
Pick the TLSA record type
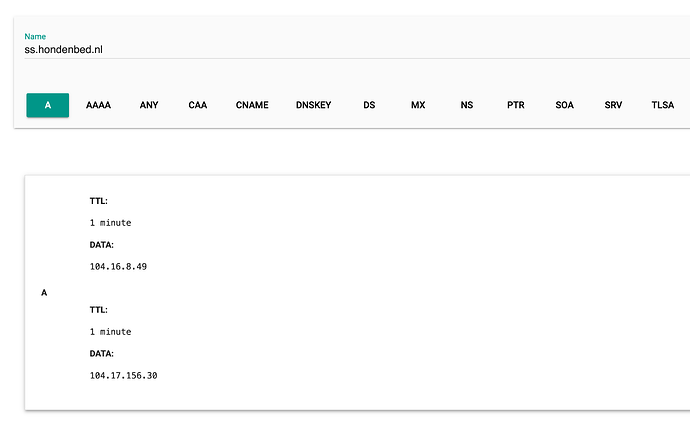click(663, 105)
